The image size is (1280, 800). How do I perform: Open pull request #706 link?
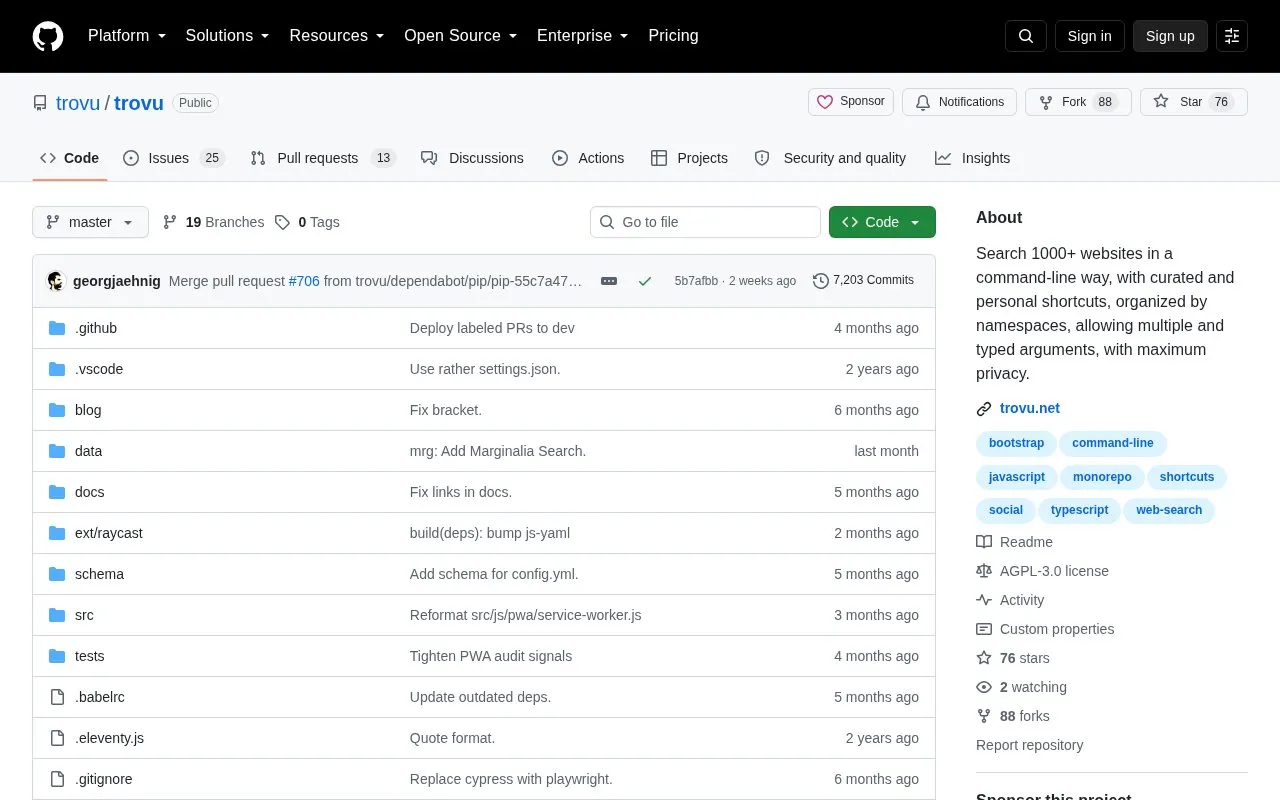click(304, 281)
